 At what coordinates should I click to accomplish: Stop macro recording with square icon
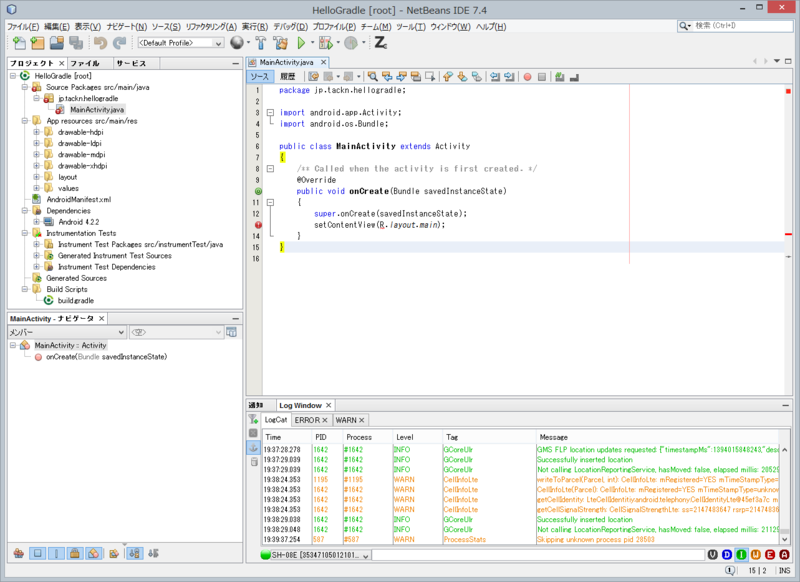(542, 77)
